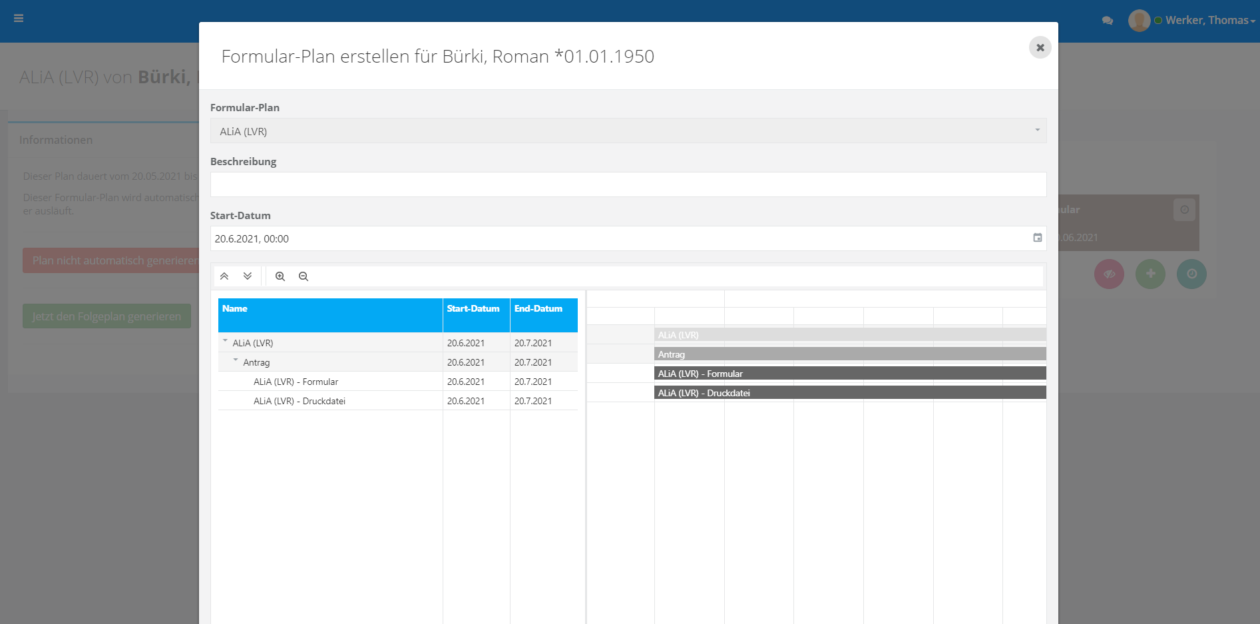Expand all rows with double-down chevron

point(247,276)
